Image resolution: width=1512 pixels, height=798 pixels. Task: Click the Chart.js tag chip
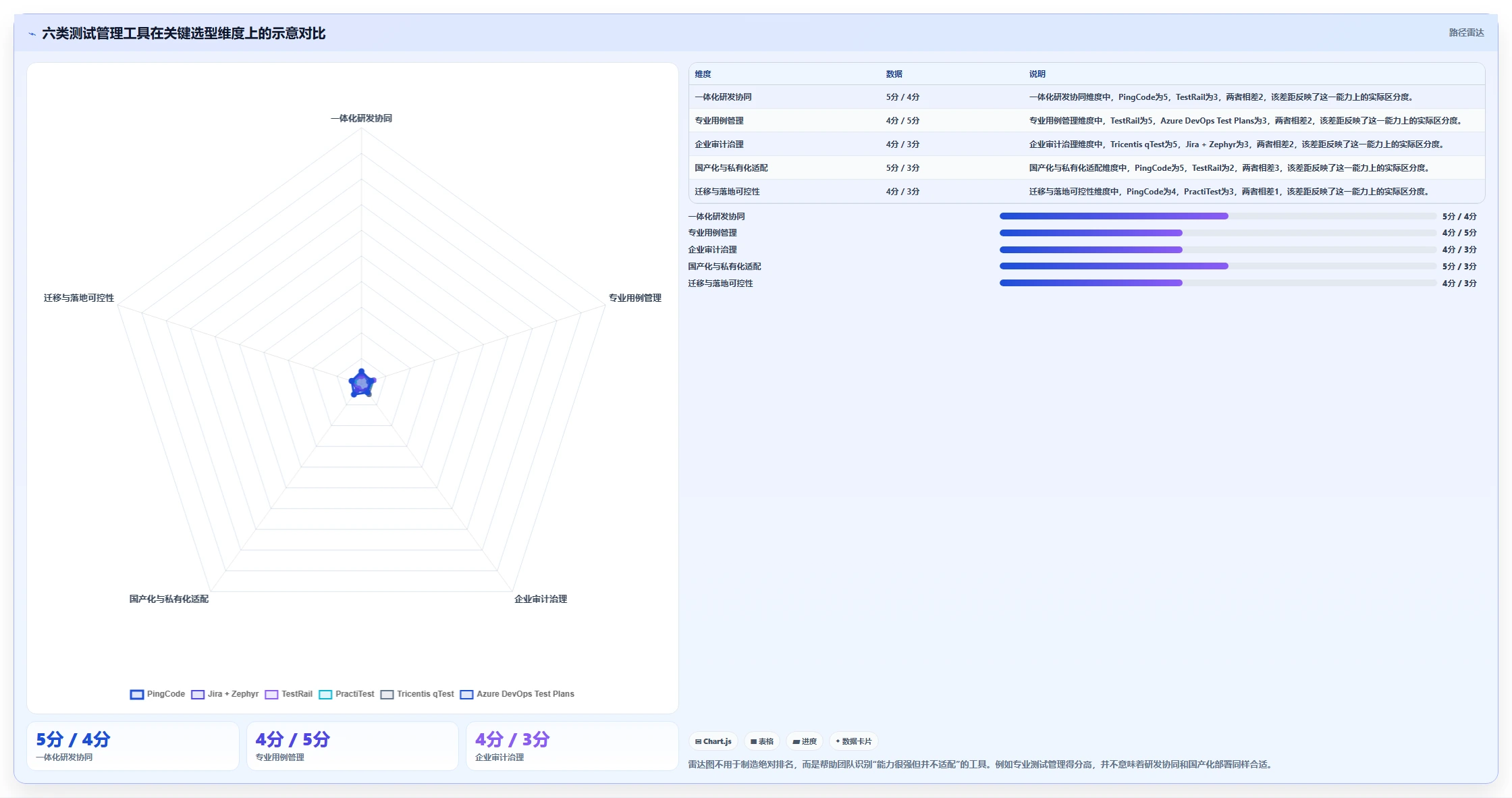tap(713, 741)
